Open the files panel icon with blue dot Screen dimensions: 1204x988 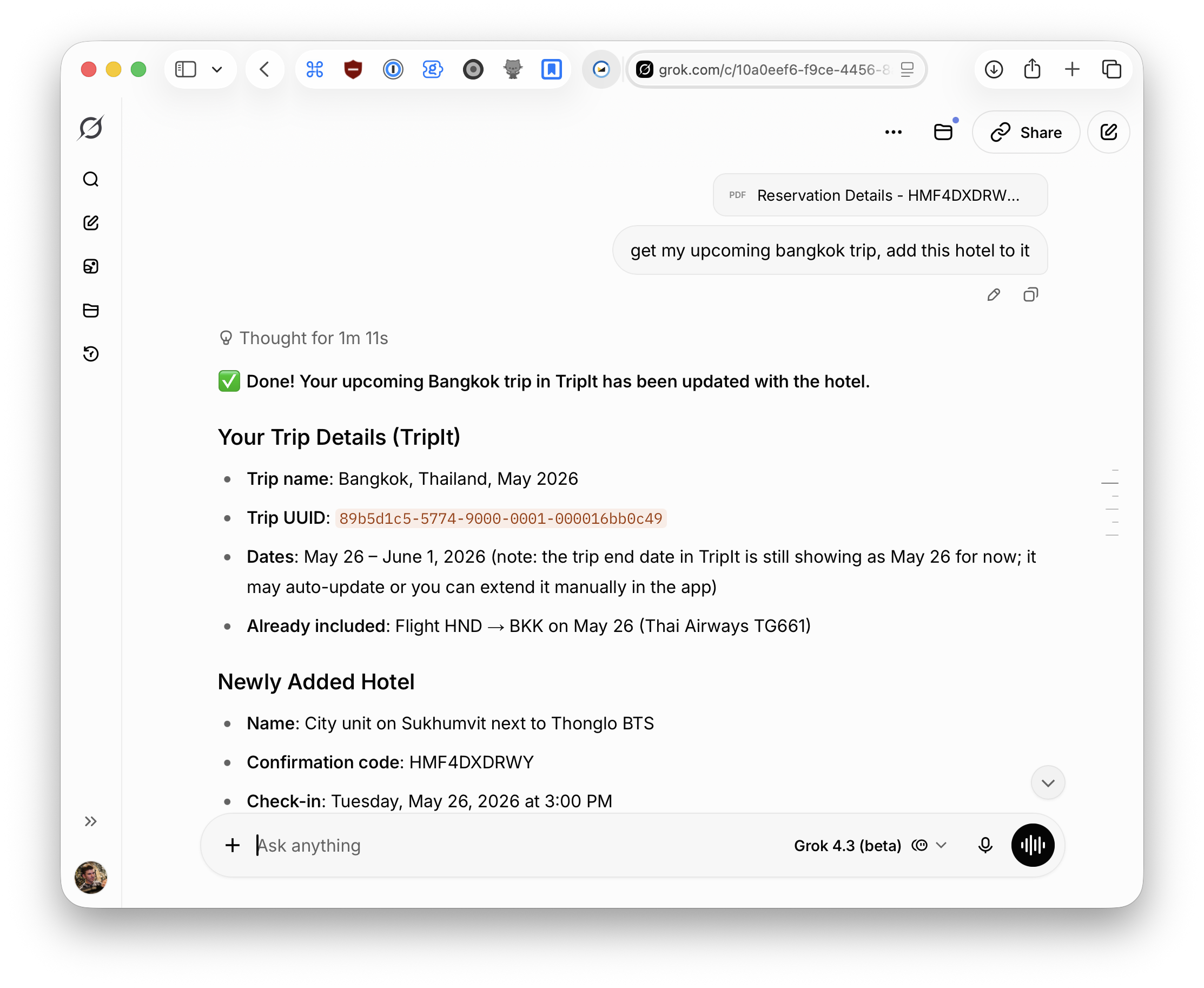click(943, 132)
